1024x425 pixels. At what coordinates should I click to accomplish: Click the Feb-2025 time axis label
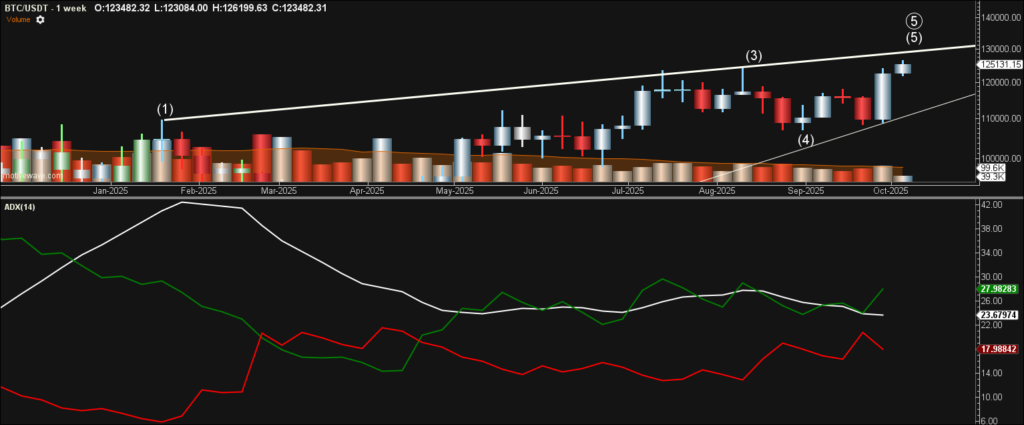199,191
